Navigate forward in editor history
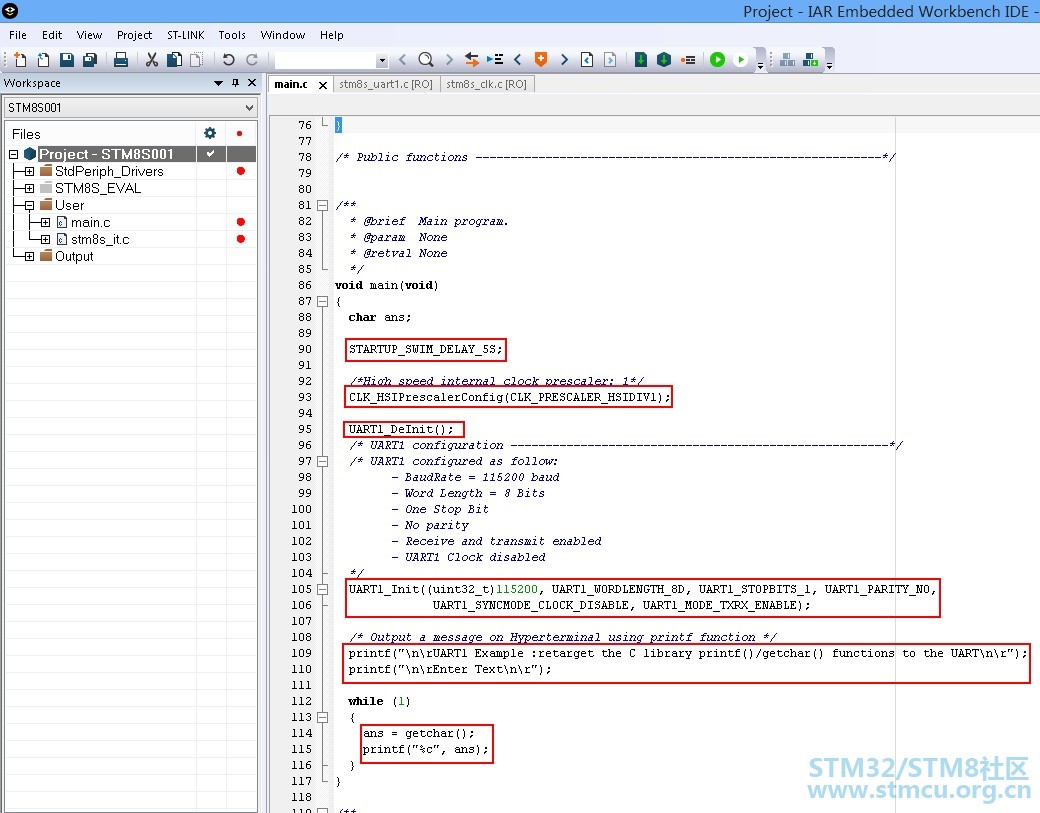The width and height of the screenshot is (1040, 813). 610,60
